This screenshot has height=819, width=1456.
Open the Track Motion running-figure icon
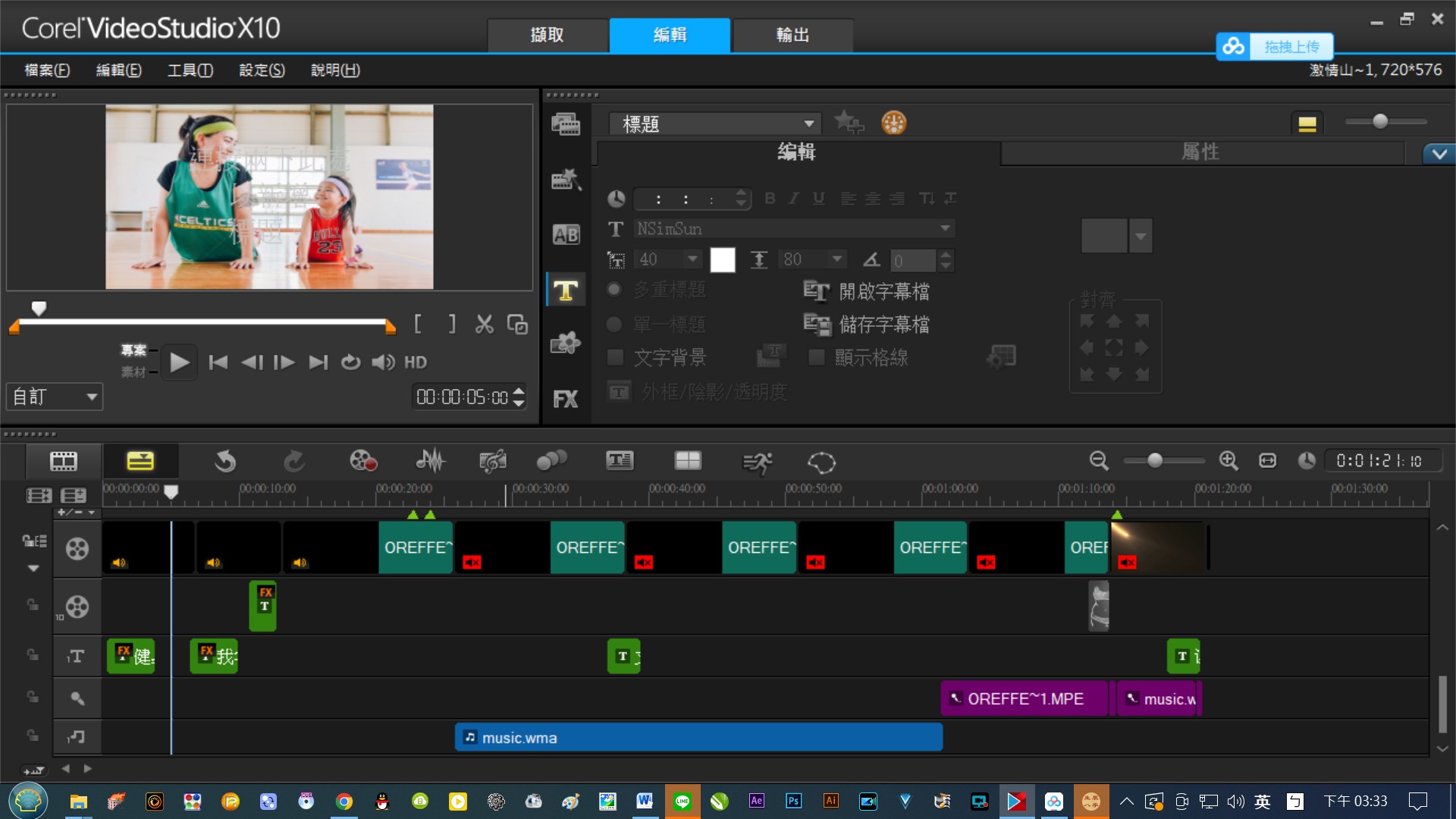pyautogui.click(x=757, y=462)
